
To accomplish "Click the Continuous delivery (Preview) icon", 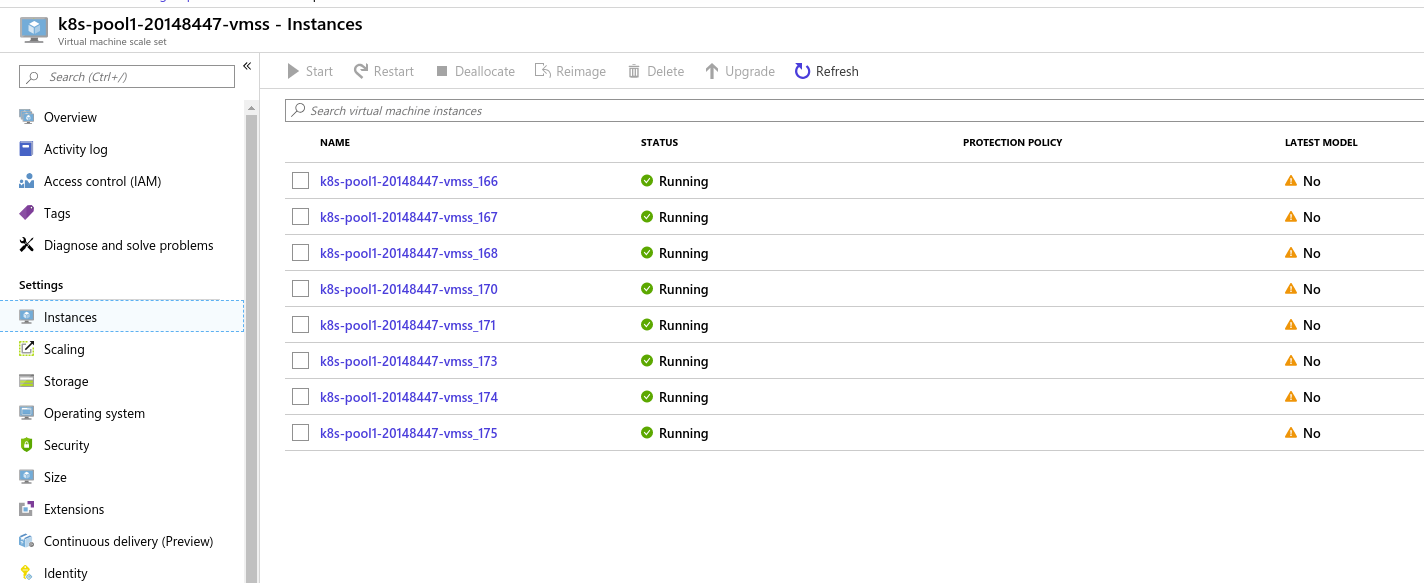I will click(x=27, y=541).
